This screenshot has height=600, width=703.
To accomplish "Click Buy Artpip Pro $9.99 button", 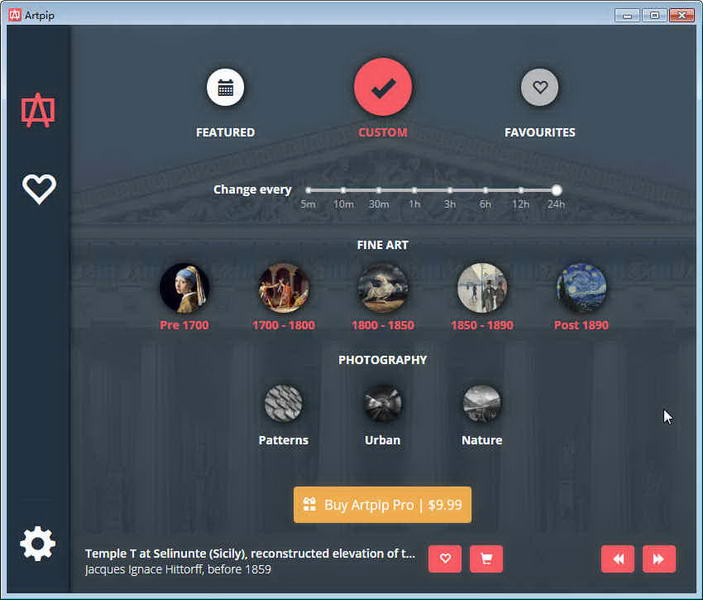I will (x=382, y=505).
